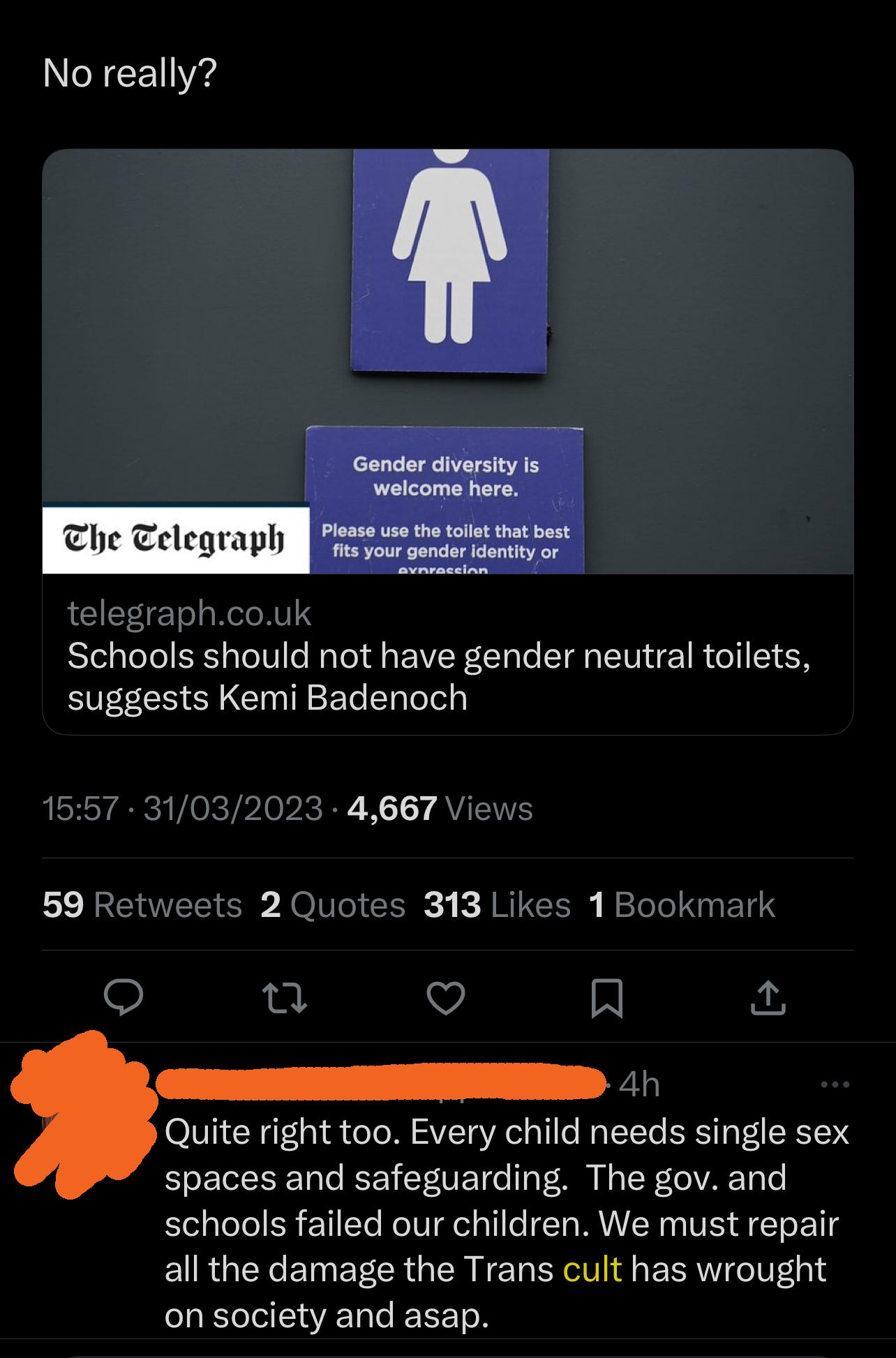Image resolution: width=896 pixels, height=1358 pixels.
Task: Tap the share upload icon
Action: click(x=768, y=997)
